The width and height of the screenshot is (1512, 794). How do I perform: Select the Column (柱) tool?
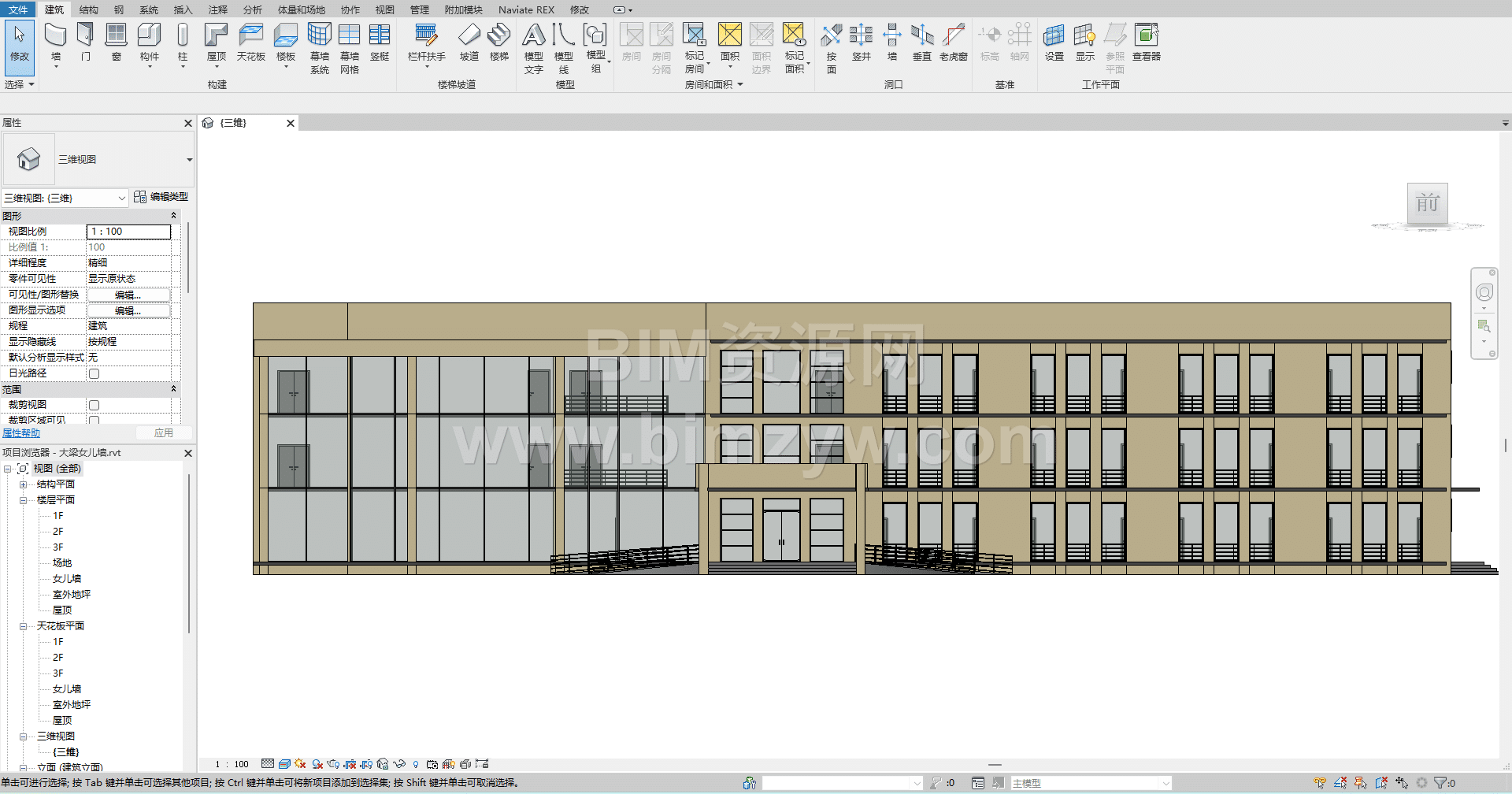(183, 36)
